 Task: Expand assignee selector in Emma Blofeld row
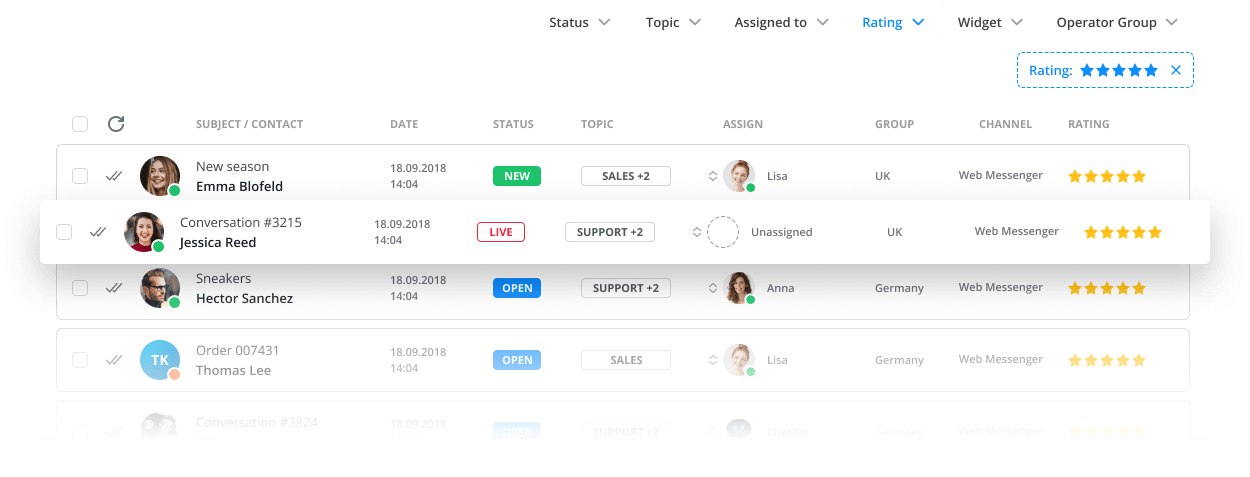[x=713, y=176]
